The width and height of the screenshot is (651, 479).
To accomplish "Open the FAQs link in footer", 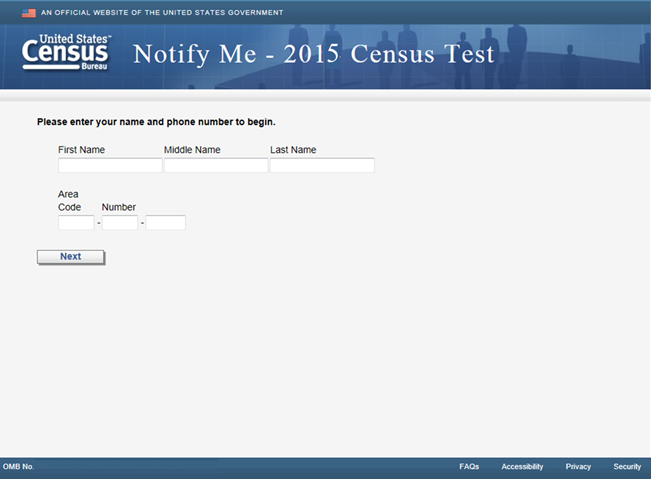I will [x=469, y=467].
